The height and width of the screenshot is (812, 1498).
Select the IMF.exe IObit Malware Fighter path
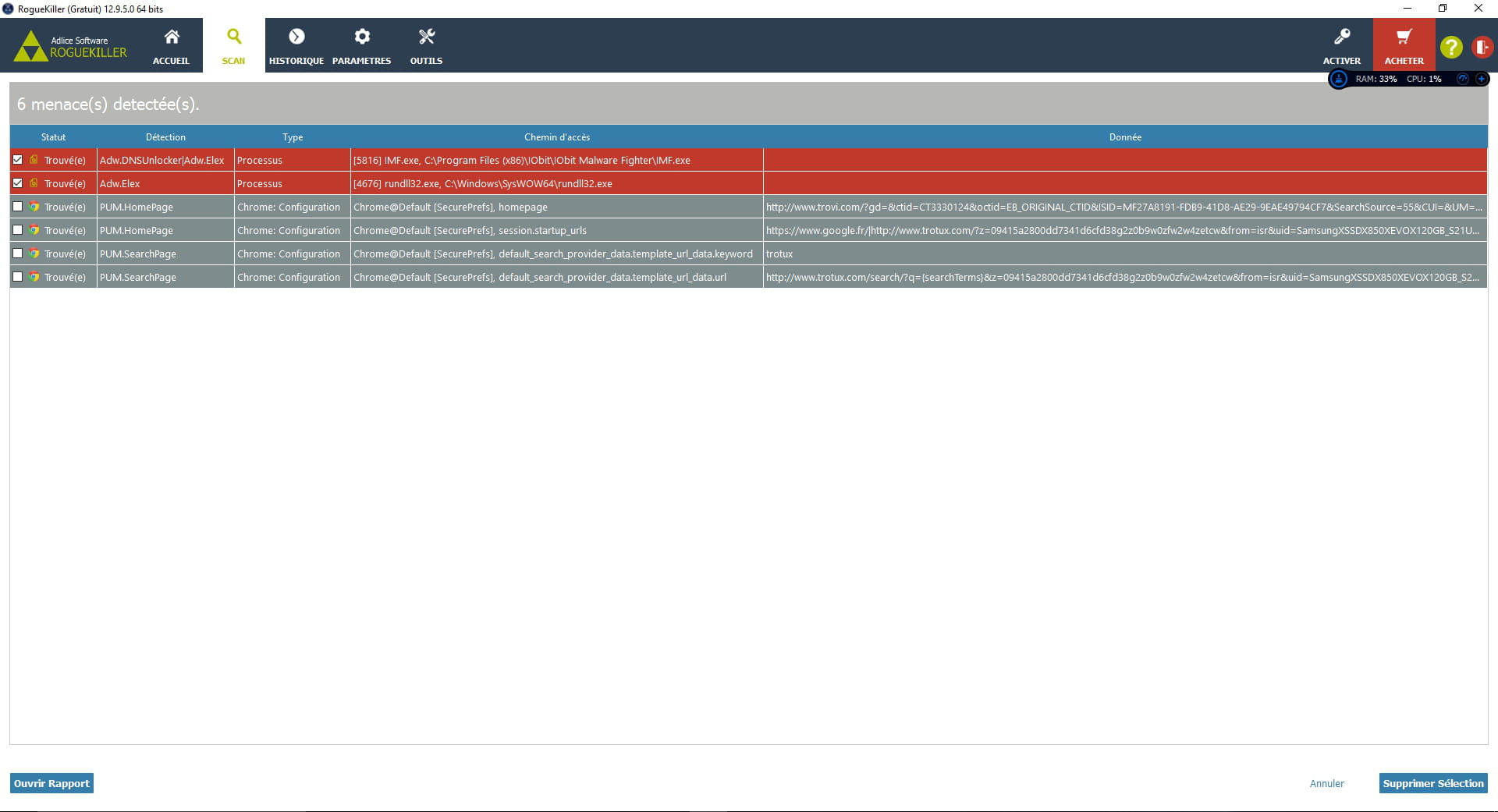pos(557,160)
